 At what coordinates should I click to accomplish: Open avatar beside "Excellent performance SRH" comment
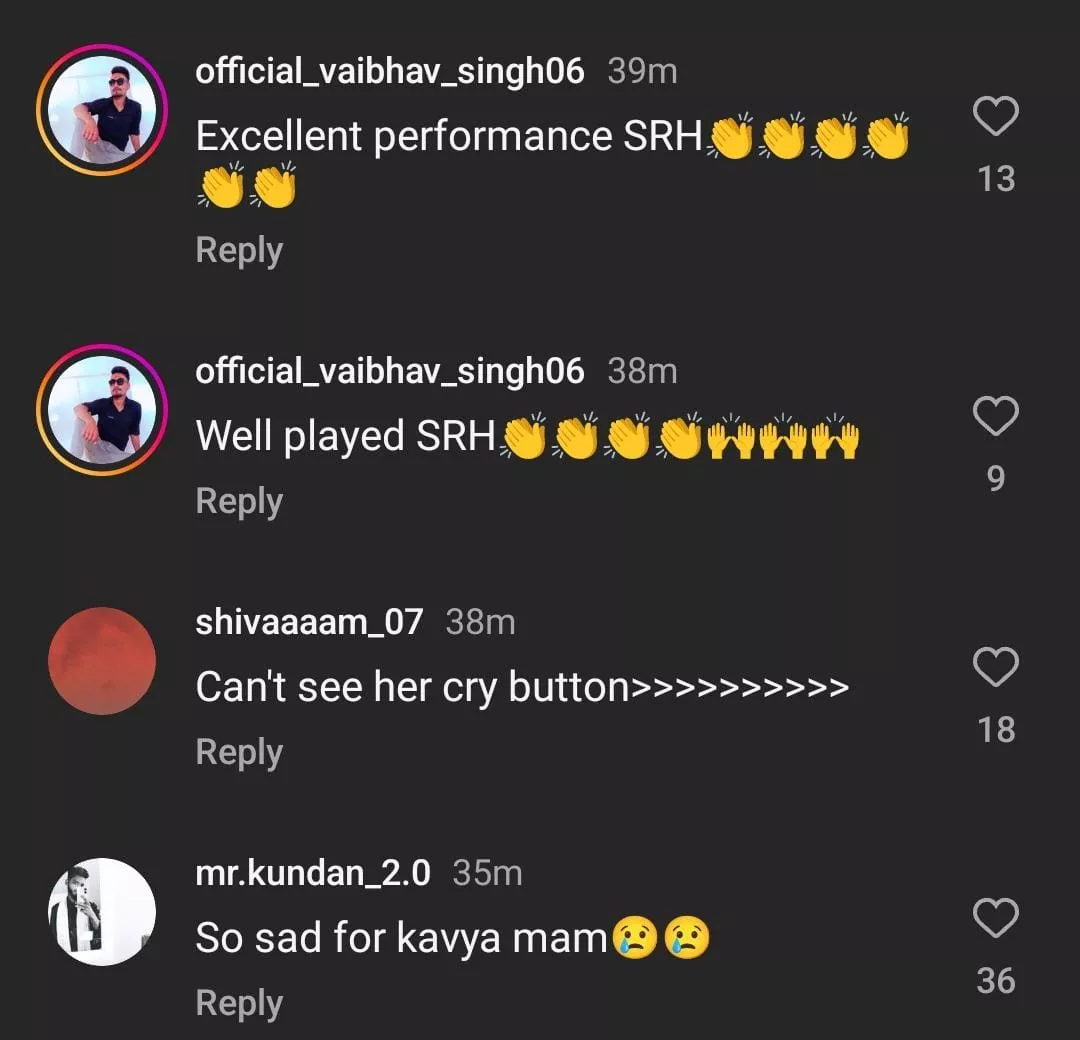[x=102, y=110]
